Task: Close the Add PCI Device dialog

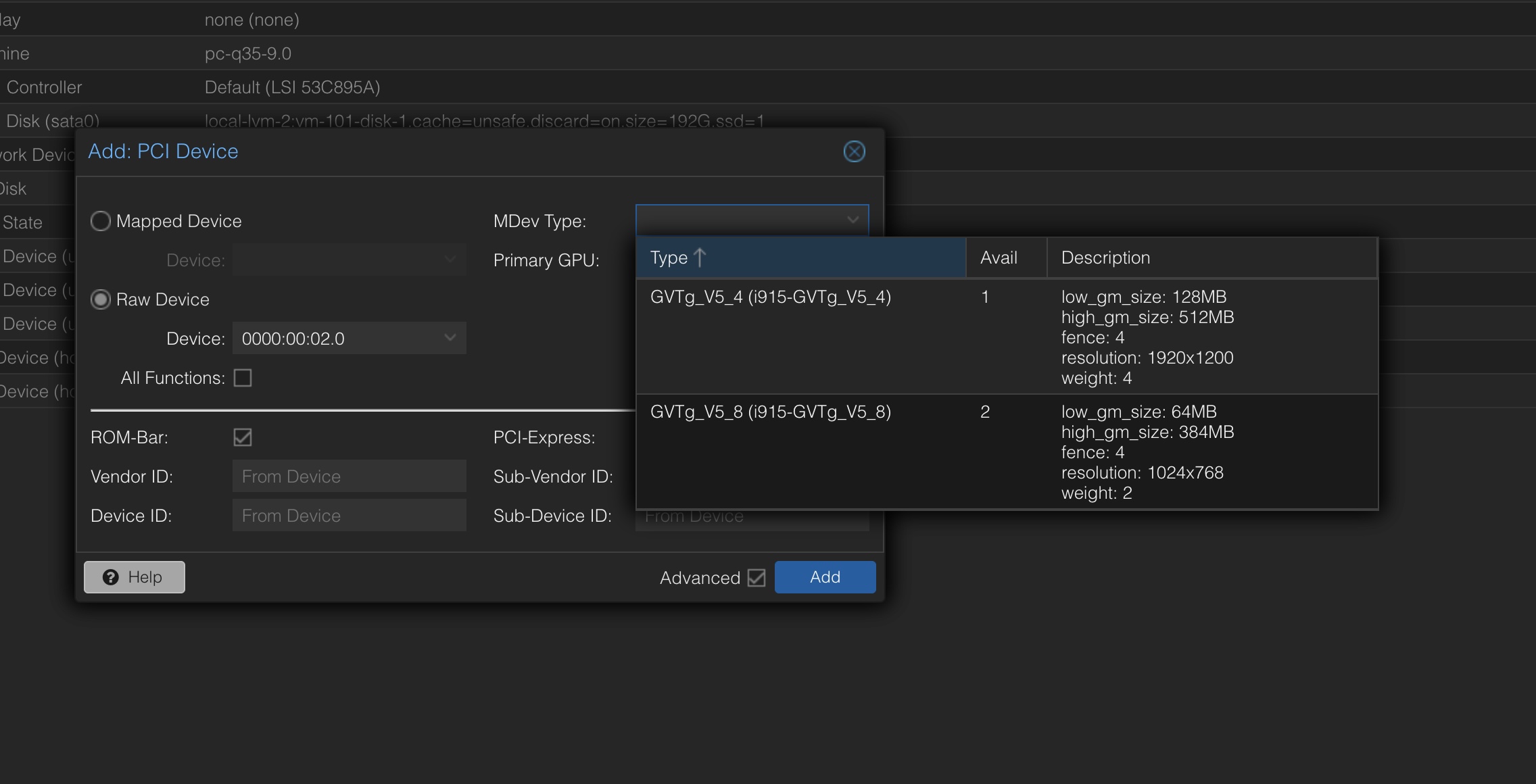Action: coord(854,151)
